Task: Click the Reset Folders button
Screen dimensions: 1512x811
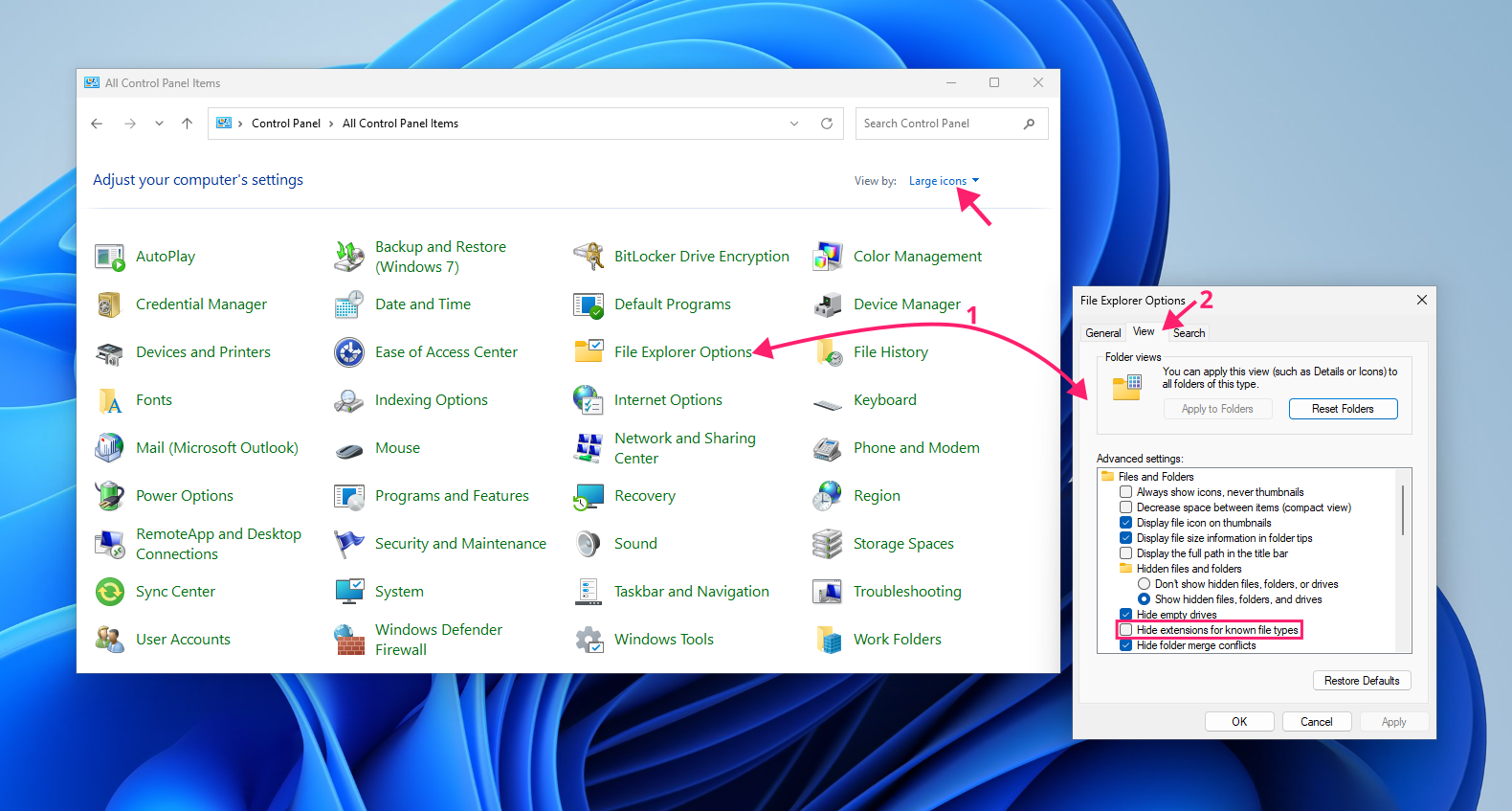Action: [1343, 409]
